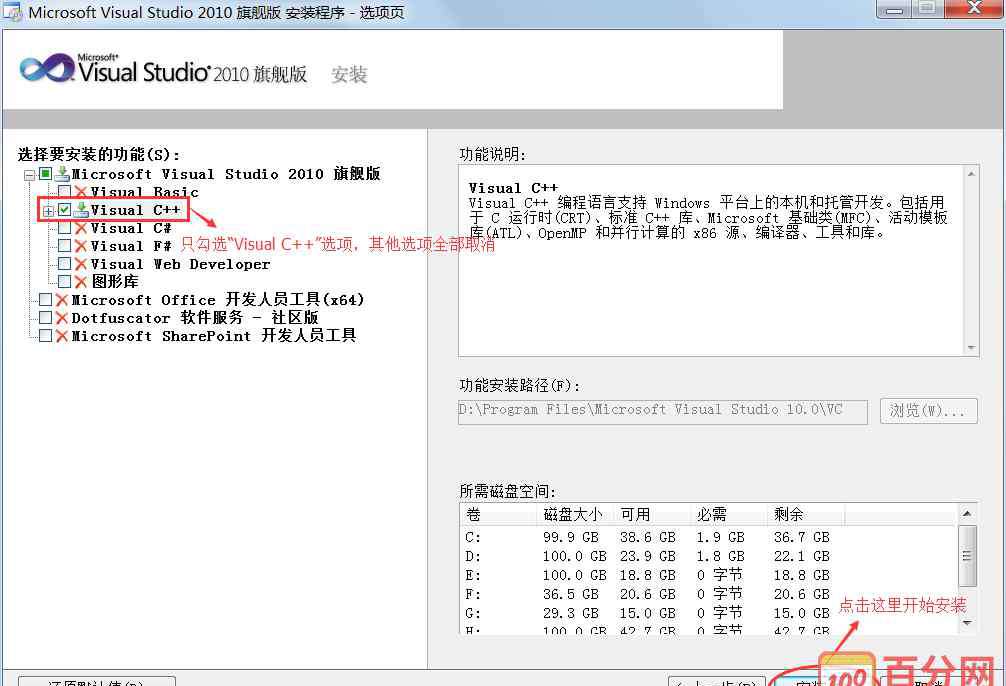Uncheck the Visual C++ checkbox
This screenshot has width=1006, height=686.
(x=64, y=209)
